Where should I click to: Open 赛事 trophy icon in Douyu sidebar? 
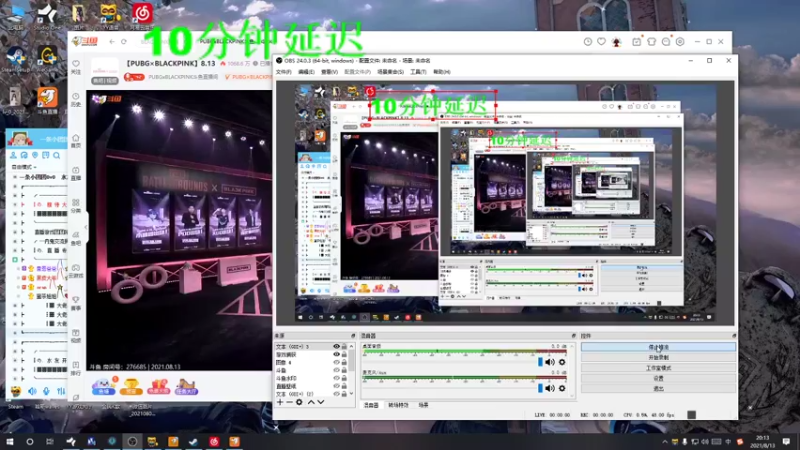pos(76,303)
